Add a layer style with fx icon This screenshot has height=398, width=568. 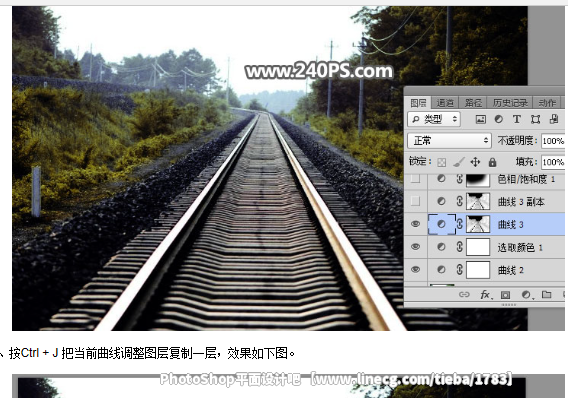coord(486,295)
